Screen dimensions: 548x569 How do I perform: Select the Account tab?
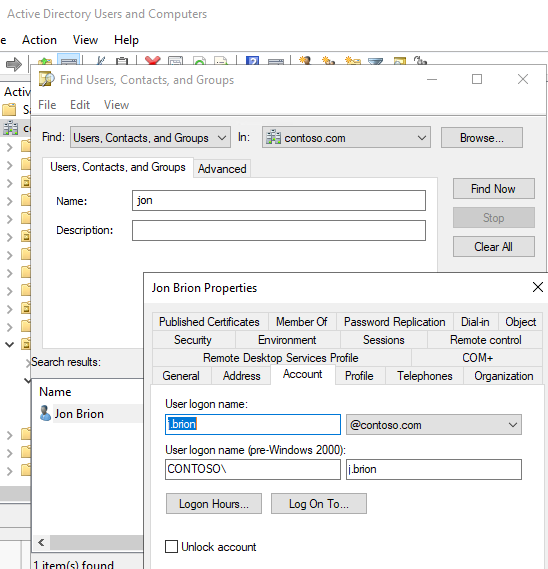[303, 374]
